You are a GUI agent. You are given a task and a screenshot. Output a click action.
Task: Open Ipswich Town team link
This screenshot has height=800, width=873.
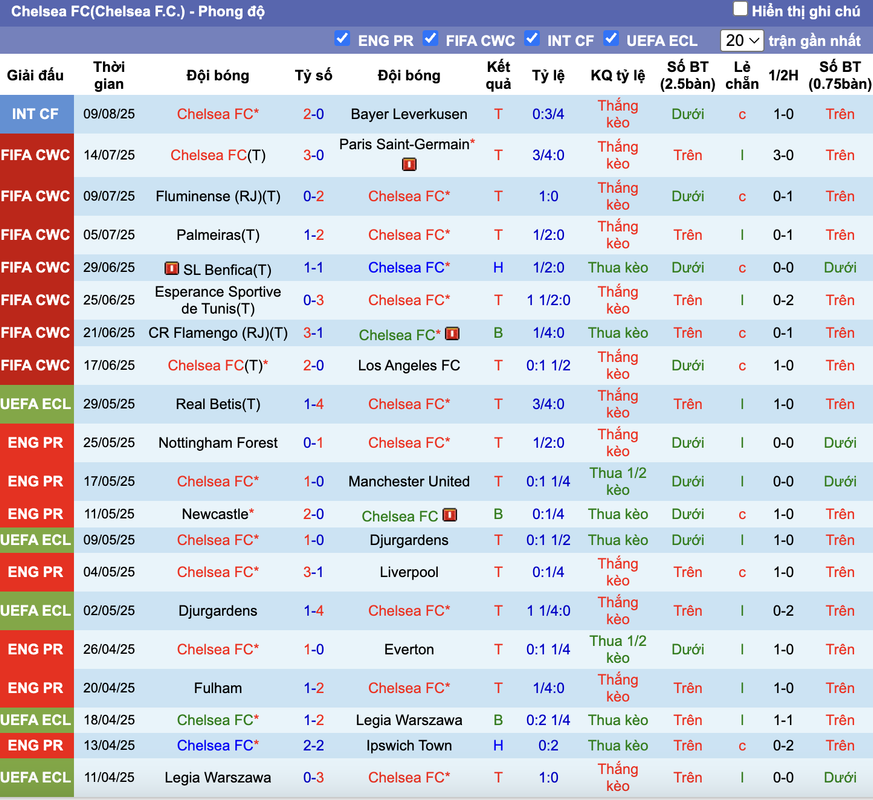[409, 745]
